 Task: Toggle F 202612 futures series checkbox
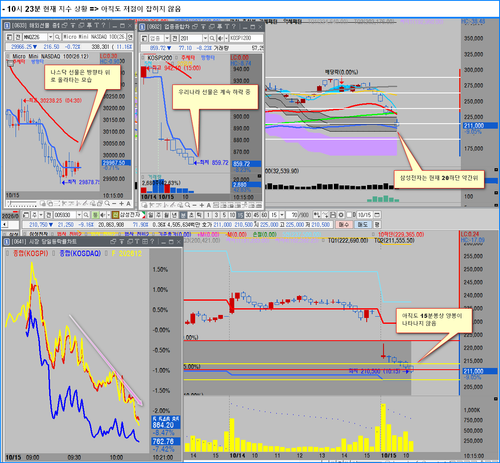(x=106, y=253)
